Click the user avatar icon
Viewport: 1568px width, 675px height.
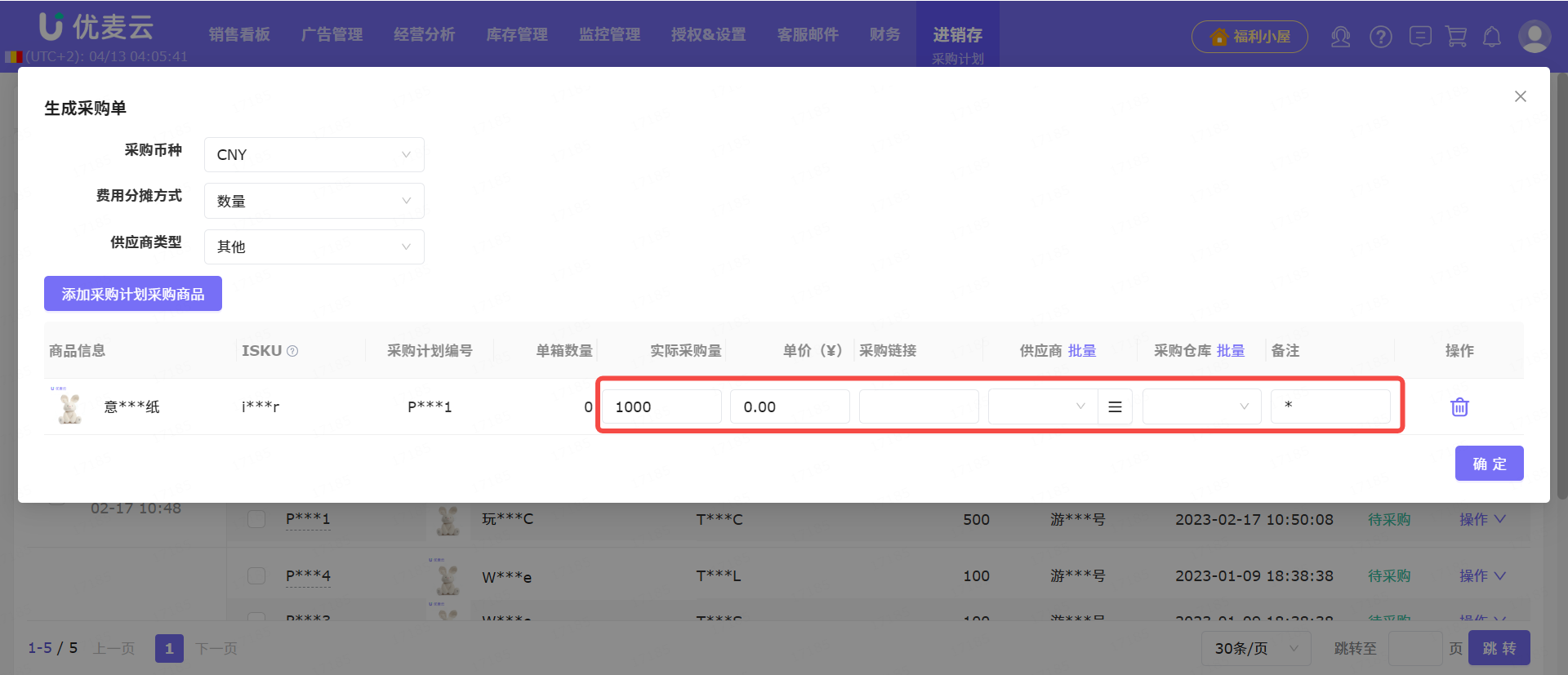click(1534, 37)
